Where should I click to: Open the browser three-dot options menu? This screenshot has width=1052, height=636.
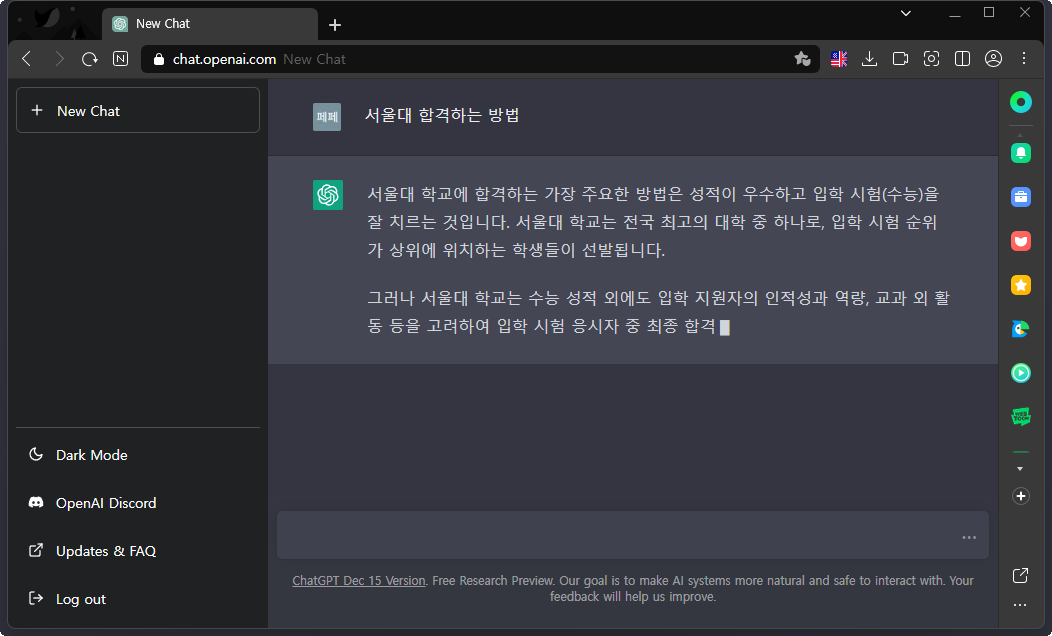[x=1024, y=59]
